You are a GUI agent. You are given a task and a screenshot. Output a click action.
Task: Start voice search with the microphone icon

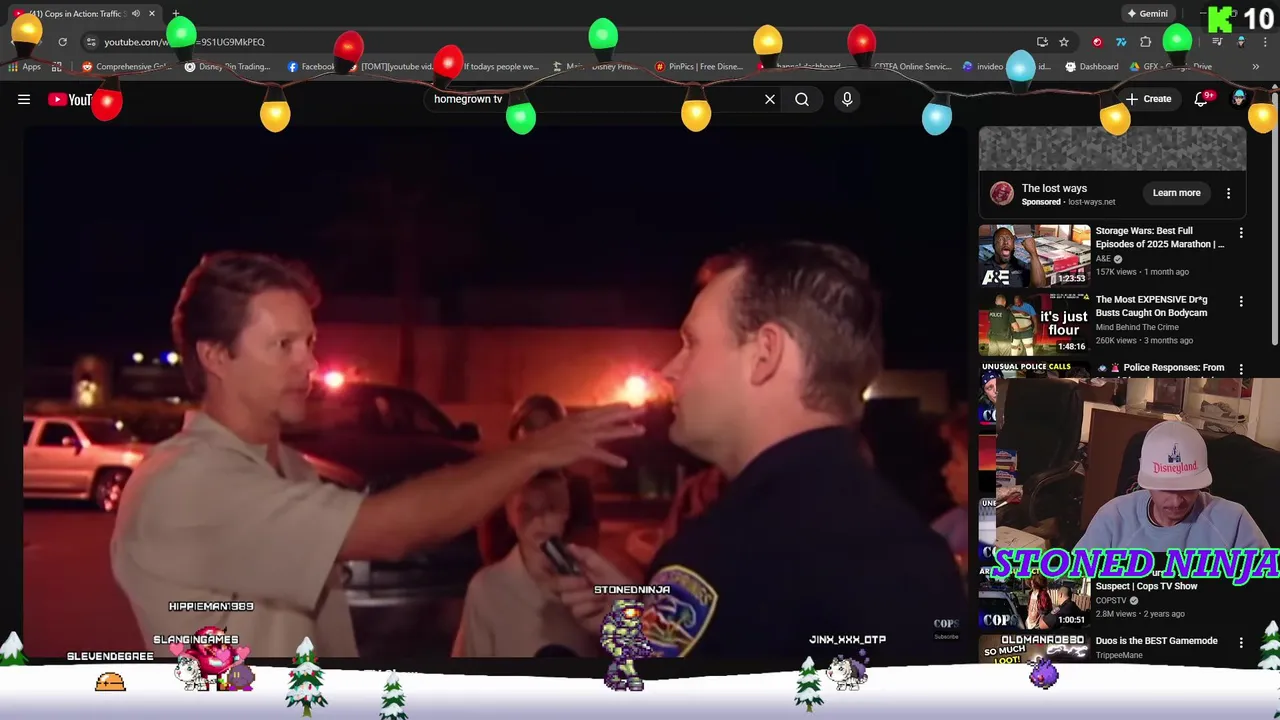click(847, 99)
